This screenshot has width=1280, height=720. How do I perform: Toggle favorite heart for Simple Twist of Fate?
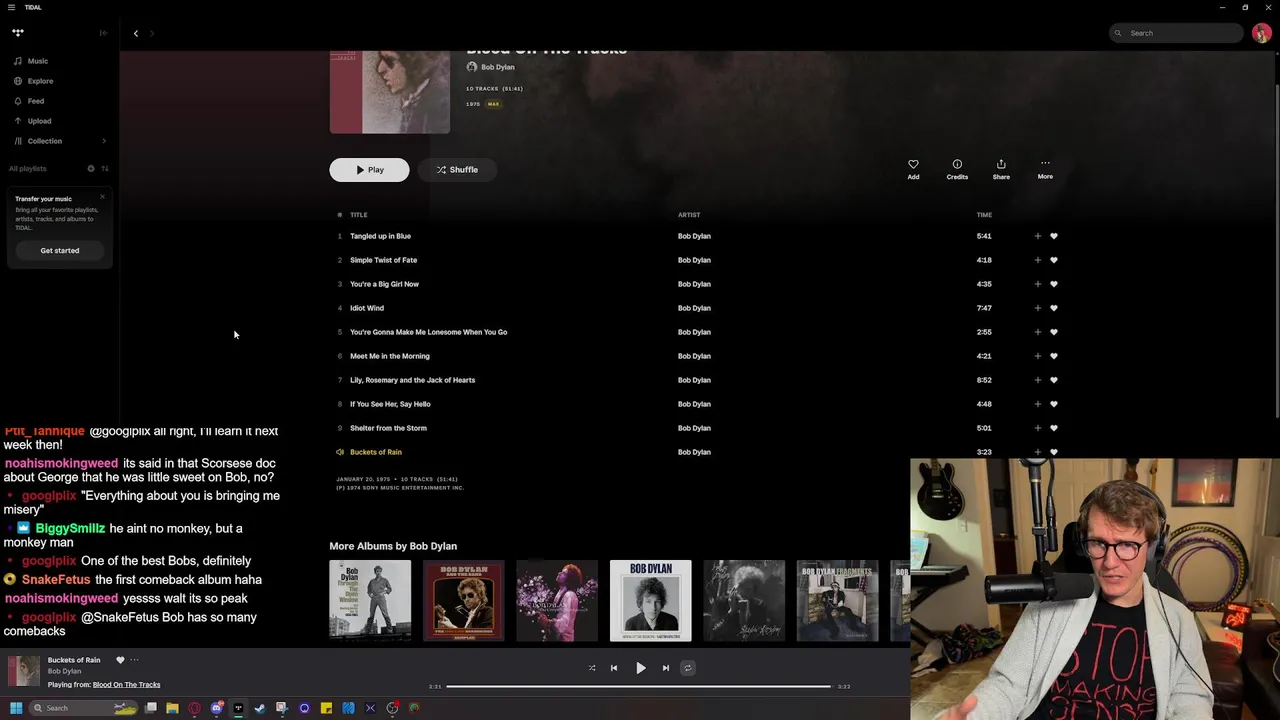pos(1054,260)
